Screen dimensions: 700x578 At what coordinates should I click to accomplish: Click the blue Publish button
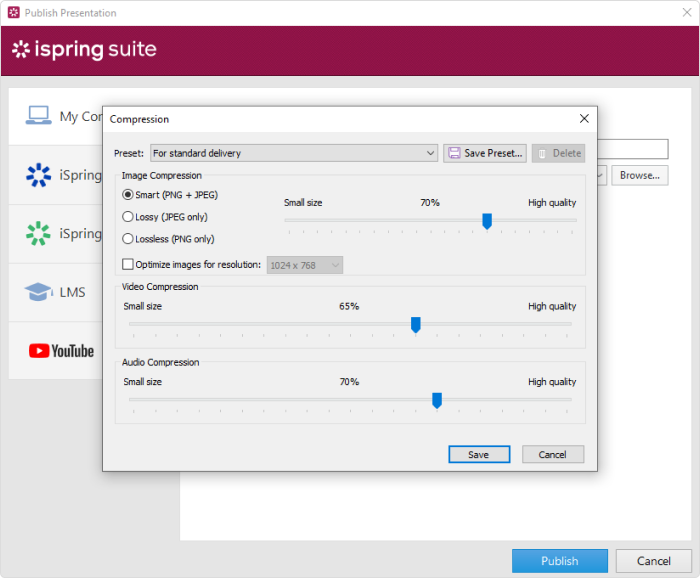click(x=560, y=561)
